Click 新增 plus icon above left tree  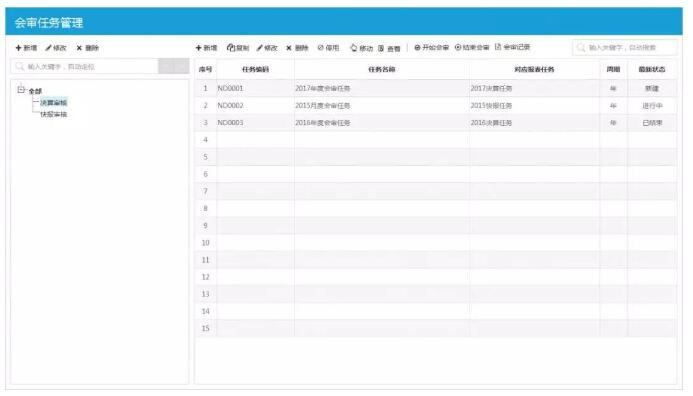tap(18, 48)
